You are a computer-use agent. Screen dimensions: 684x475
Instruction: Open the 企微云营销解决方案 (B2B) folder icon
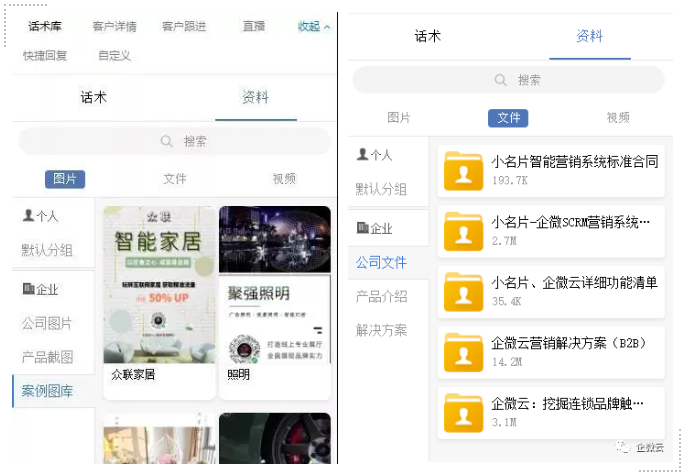point(463,352)
